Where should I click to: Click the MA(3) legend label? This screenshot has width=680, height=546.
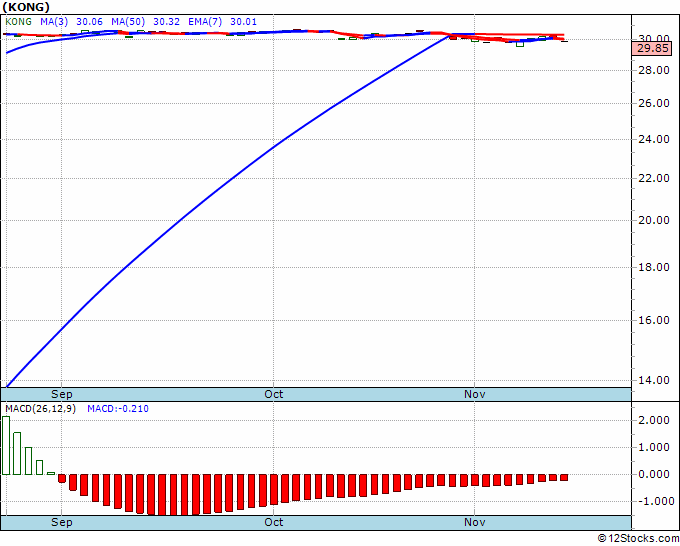(x=54, y=22)
